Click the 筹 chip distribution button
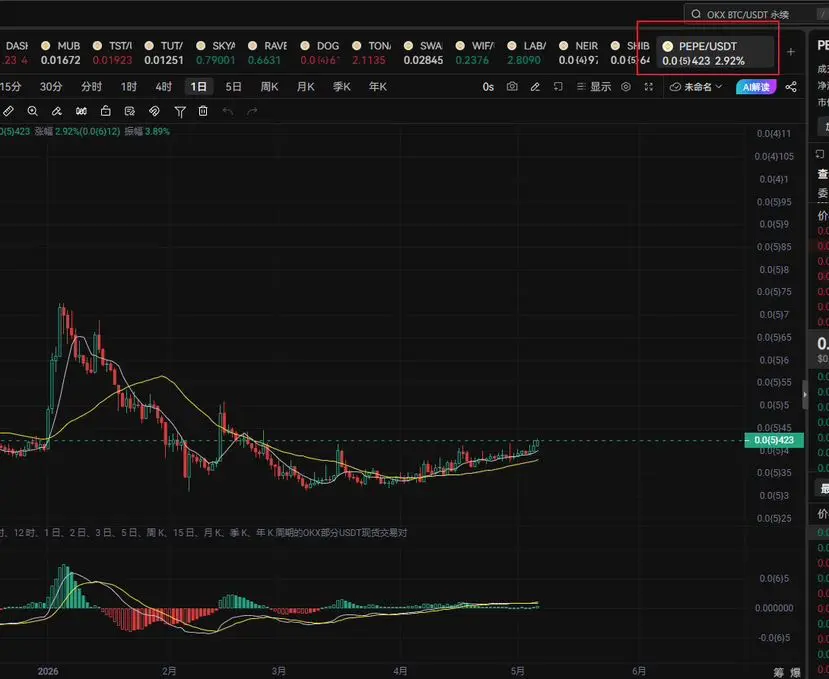The height and width of the screenshot is (679, 829). tap(778, 672)
